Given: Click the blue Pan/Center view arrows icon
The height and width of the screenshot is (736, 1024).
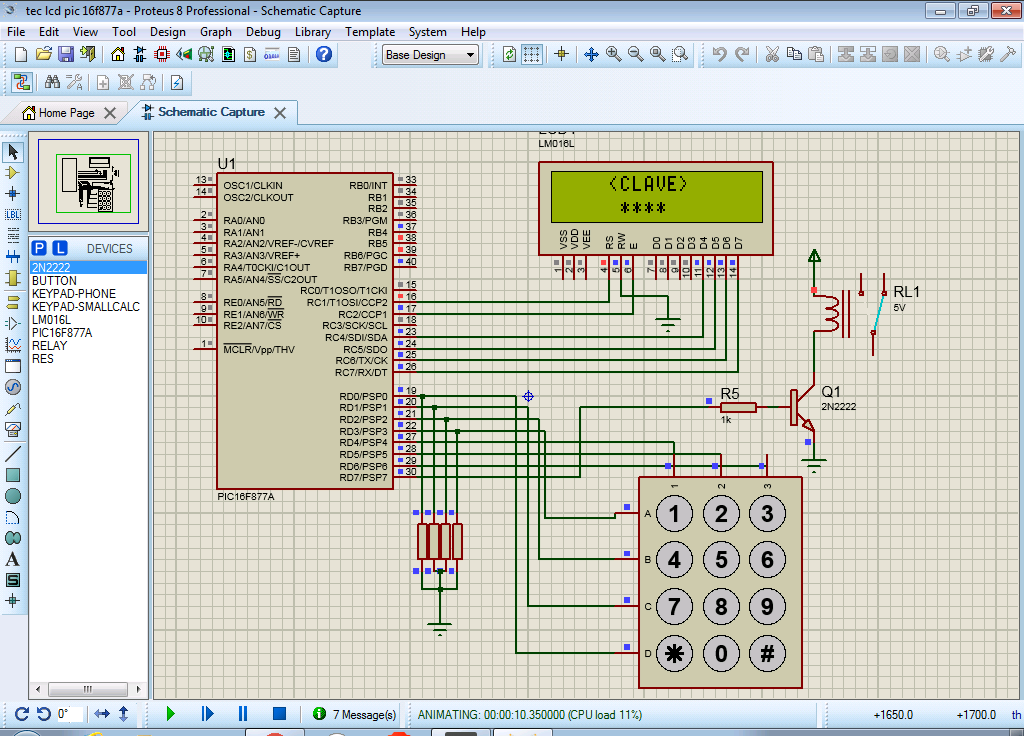Looking at the screenshot, I should tap(591, 54).
